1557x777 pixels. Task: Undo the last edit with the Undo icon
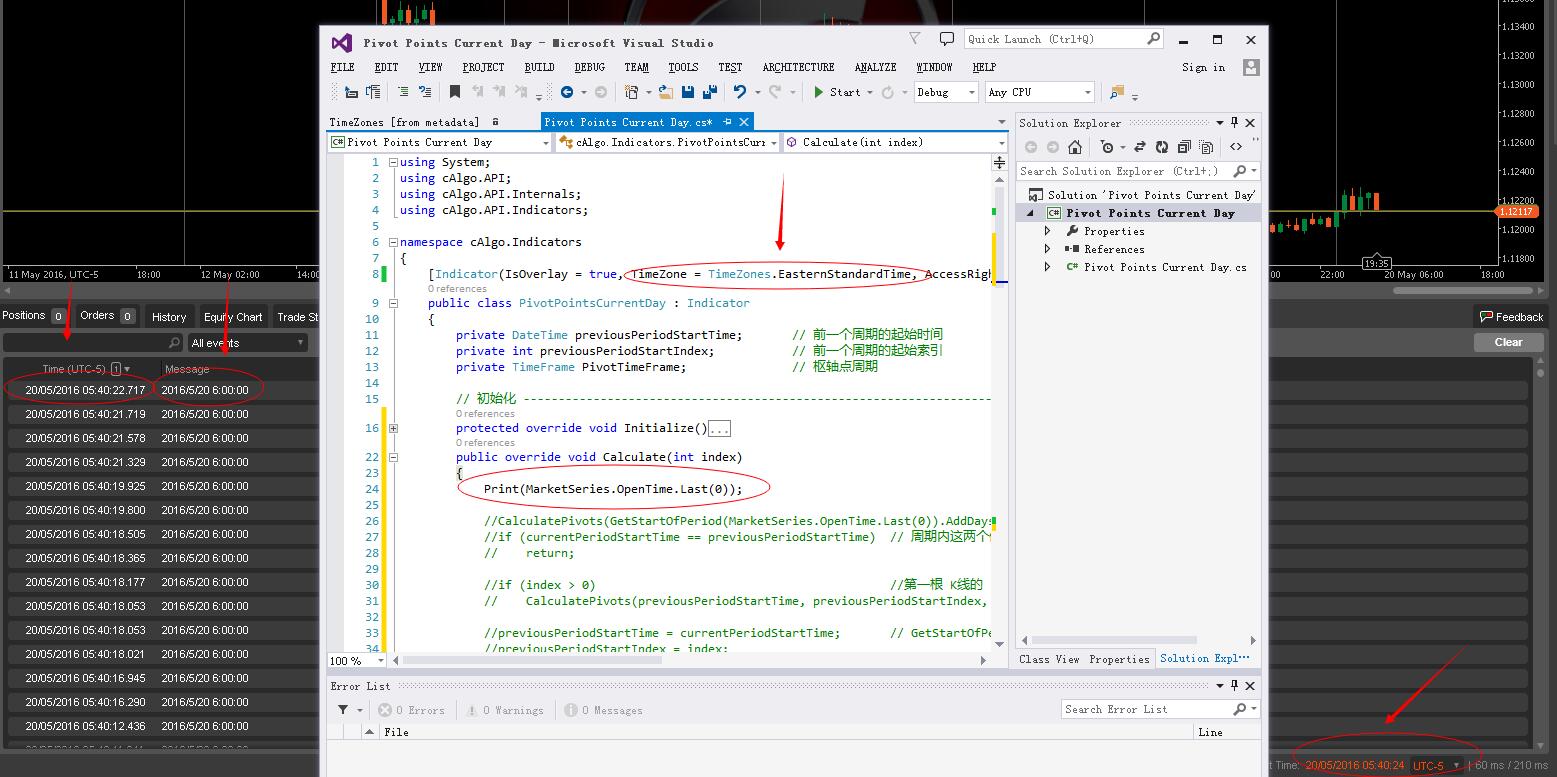pos(740,92)
